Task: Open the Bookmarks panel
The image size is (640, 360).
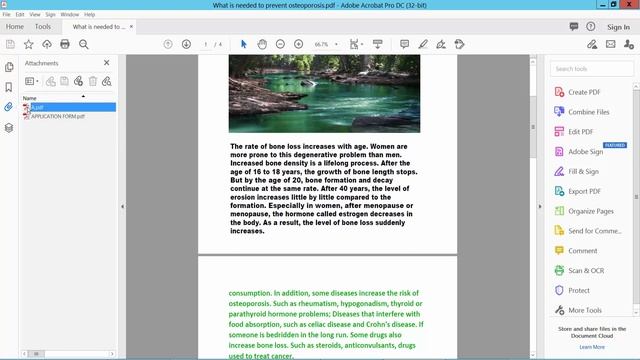Action: pyautogui.click(x=9, y=87)
